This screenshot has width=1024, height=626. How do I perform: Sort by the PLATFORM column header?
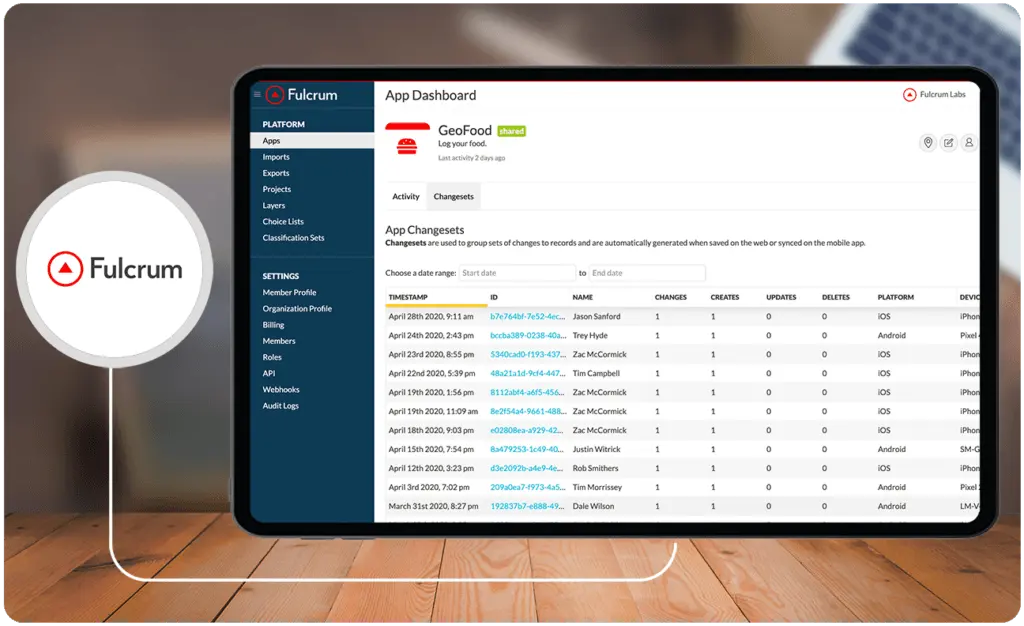895,298
